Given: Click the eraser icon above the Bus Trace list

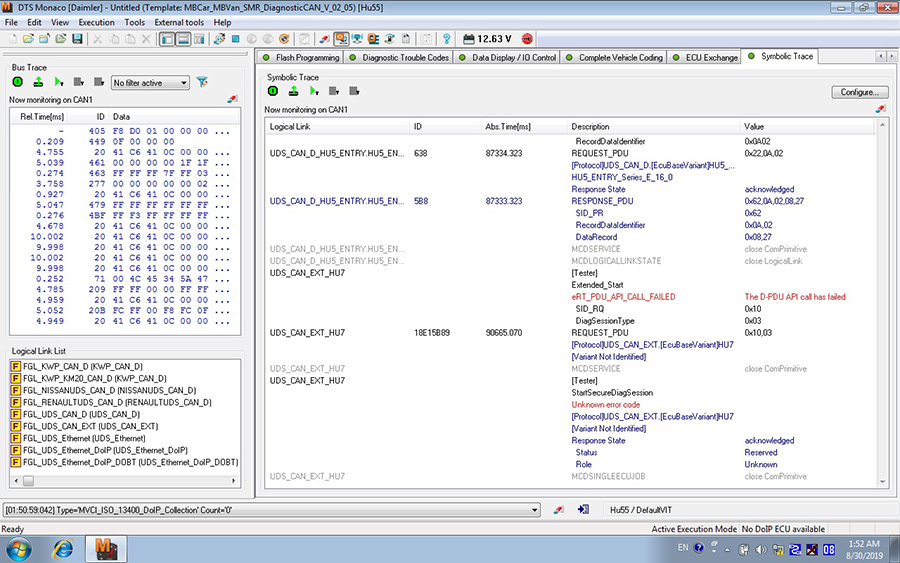Looking at the screenshot, I should (232, 100).
